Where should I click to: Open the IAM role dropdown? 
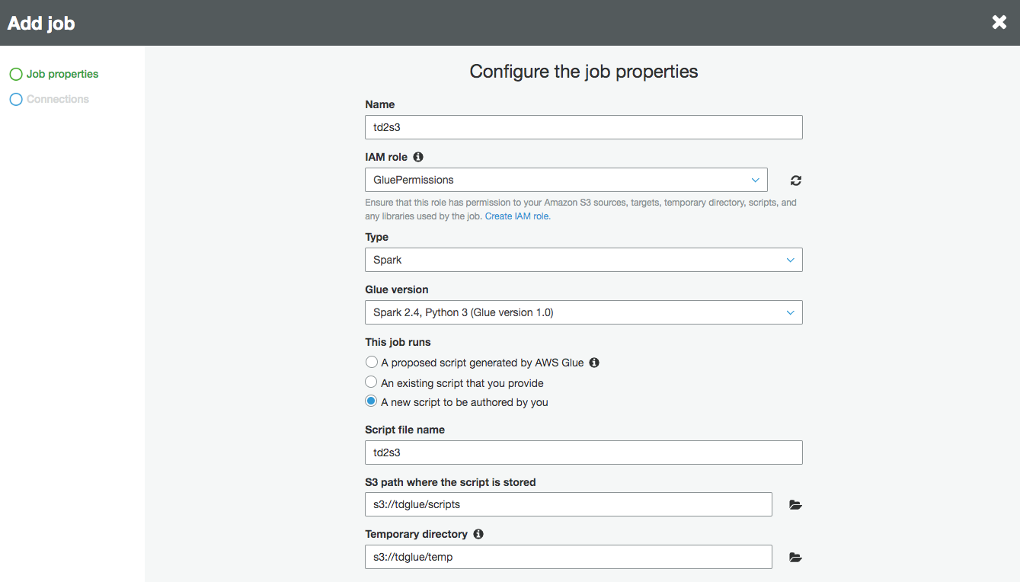pyautogui.click(x=566, y=180)
